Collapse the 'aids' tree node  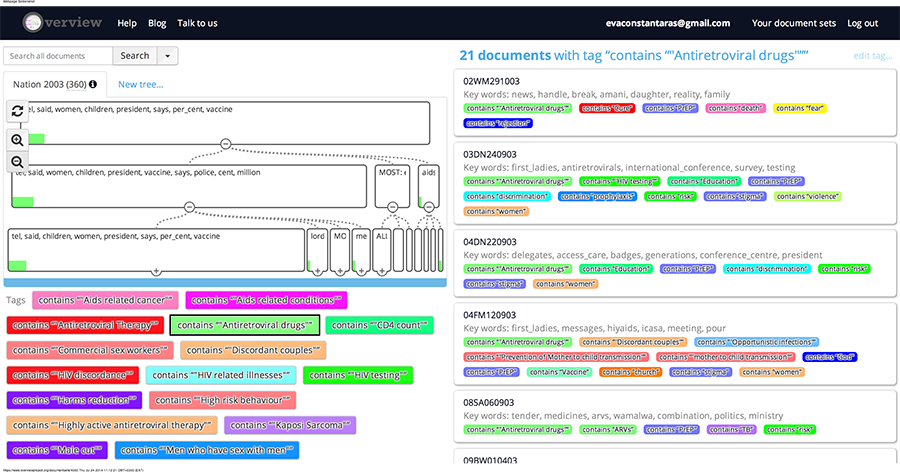428,207
